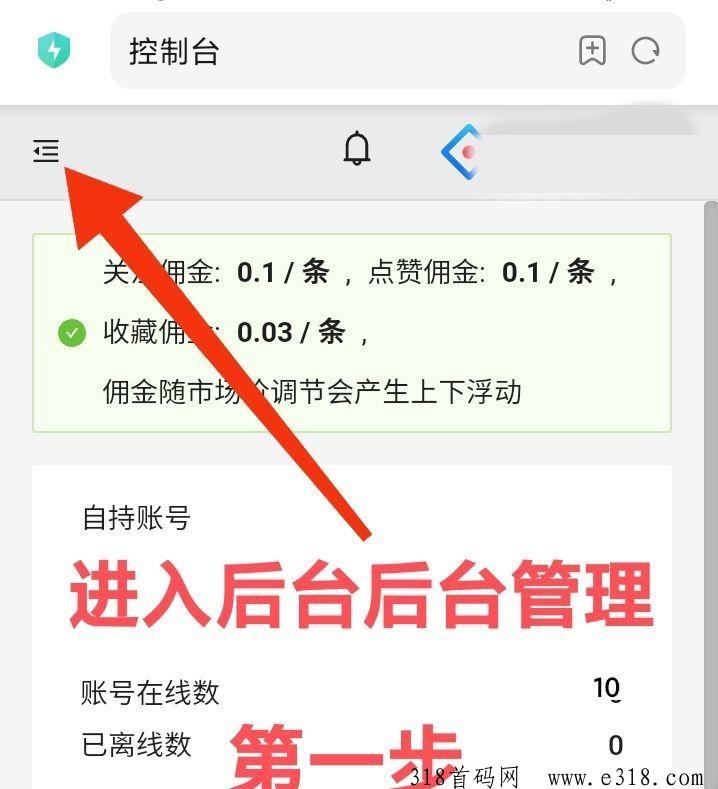Click the online count value 10
718x789 pixels.
click(x=607, y=688)
